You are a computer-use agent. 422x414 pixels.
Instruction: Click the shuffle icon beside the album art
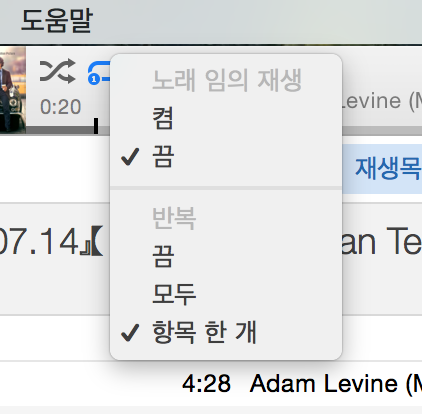pyautogui.click(x=57, y=71)
